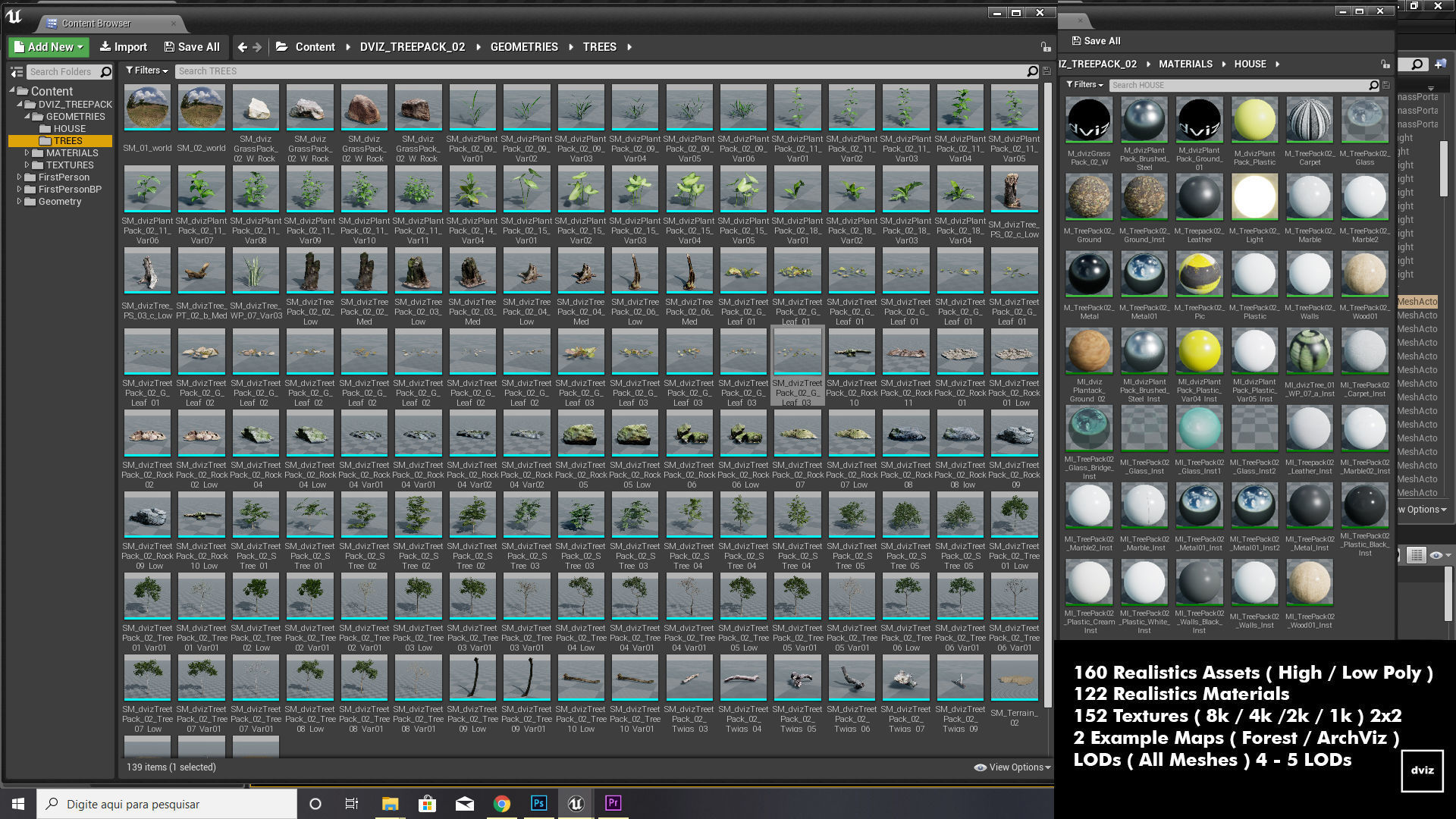Select the SM_01_world asset thumbnail
Viewport: 1456px width, 819px height.
click(147, 108)
